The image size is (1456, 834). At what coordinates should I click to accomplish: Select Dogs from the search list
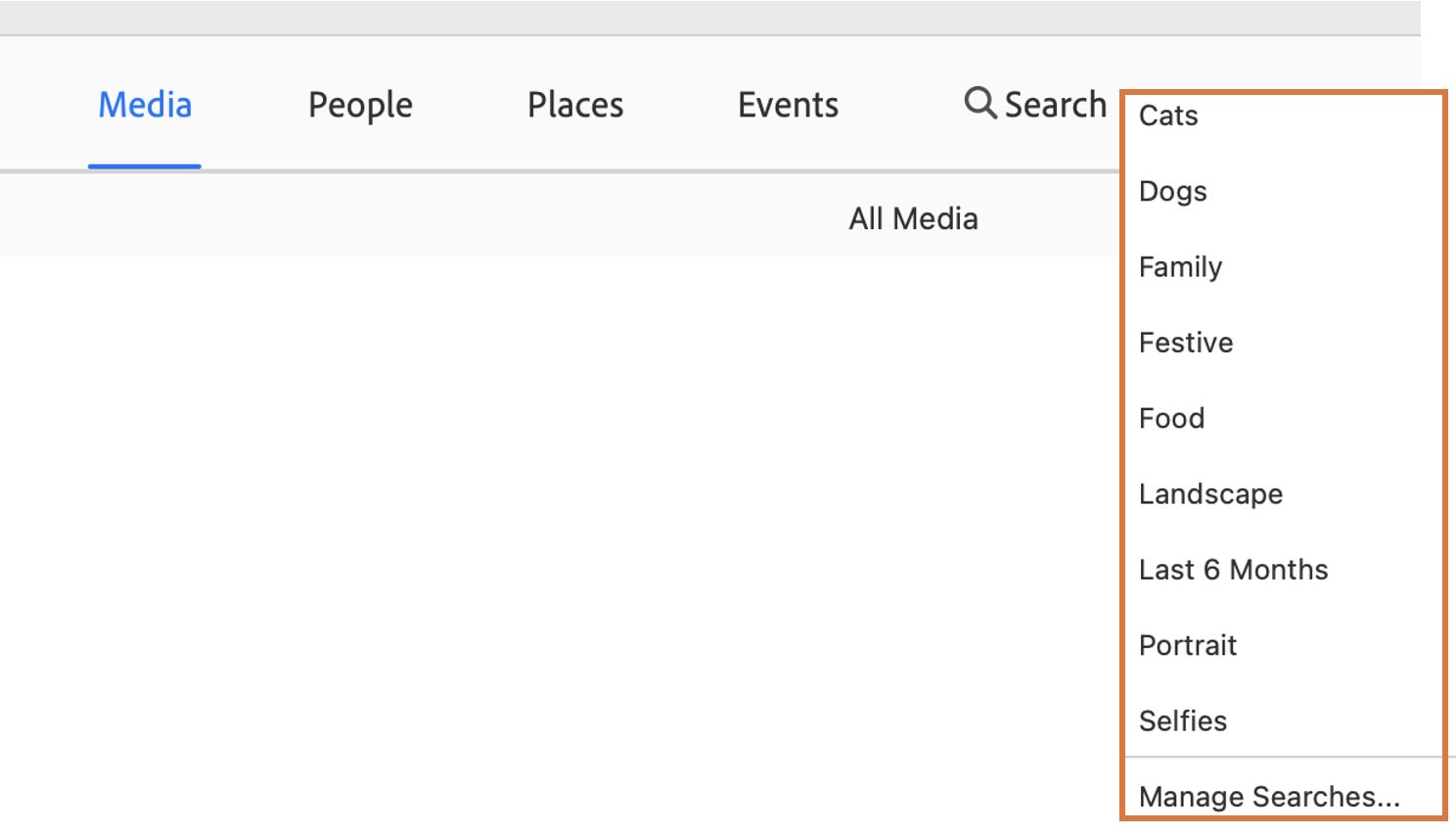[x=1172, y=191]
